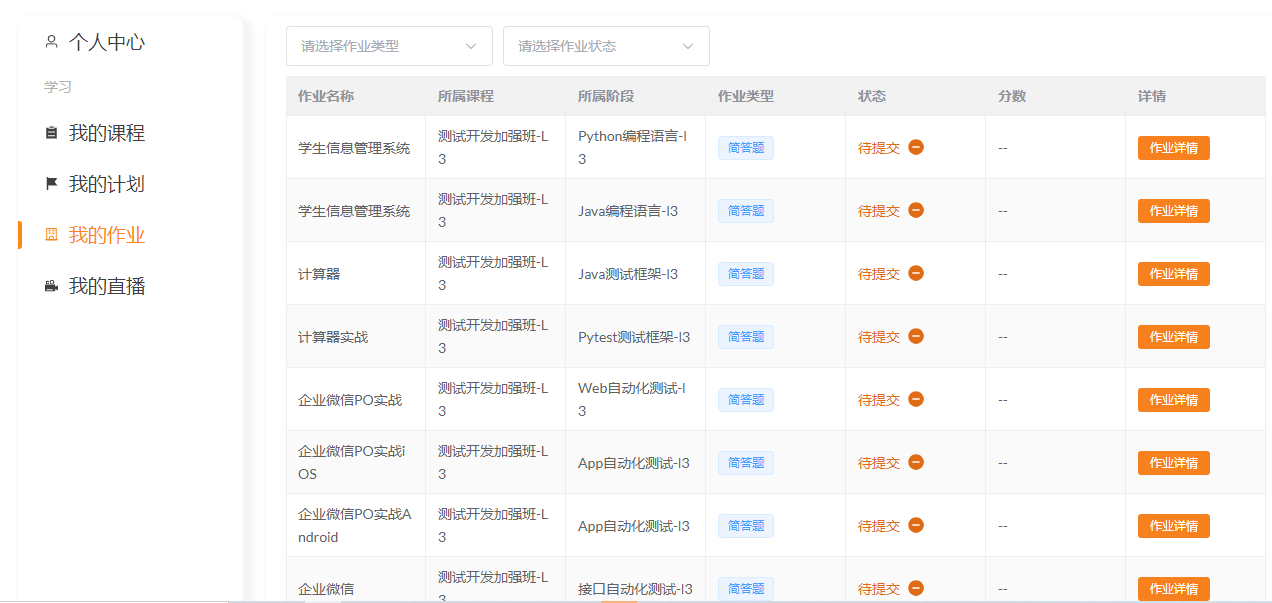Screen dimensions: 1272x603
Task: Click 待提交 status text for 企业微信PO实战iOS
Action: coord(878,463)
